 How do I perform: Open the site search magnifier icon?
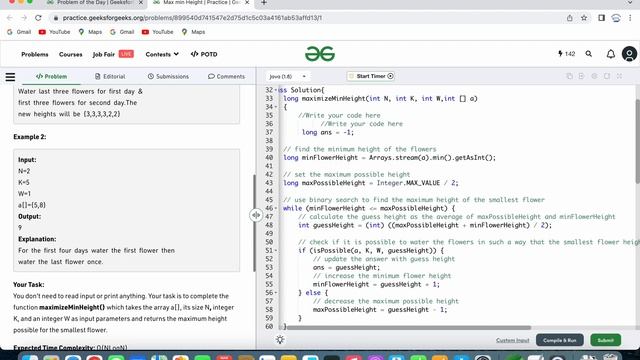tap(589, 54)
